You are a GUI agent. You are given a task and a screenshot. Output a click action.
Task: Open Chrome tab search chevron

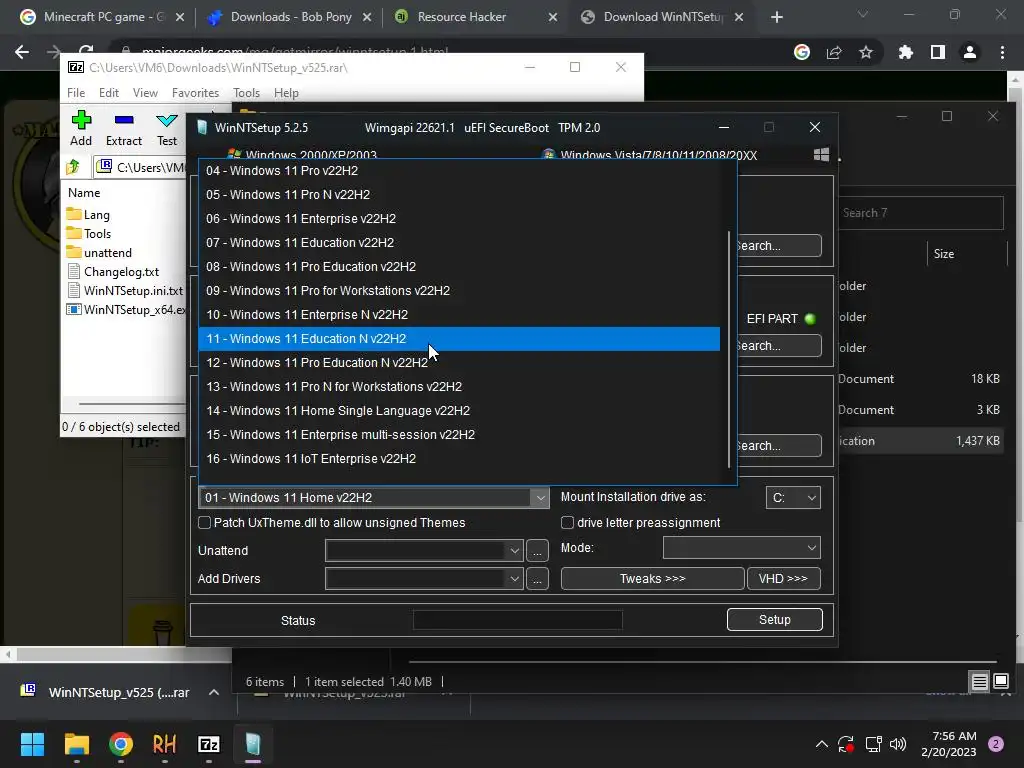coord(863,14)
